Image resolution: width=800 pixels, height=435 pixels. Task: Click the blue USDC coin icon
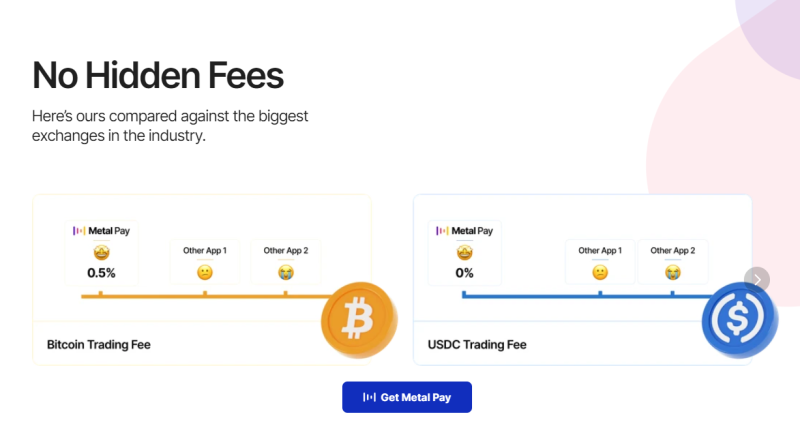coord(739,319)
